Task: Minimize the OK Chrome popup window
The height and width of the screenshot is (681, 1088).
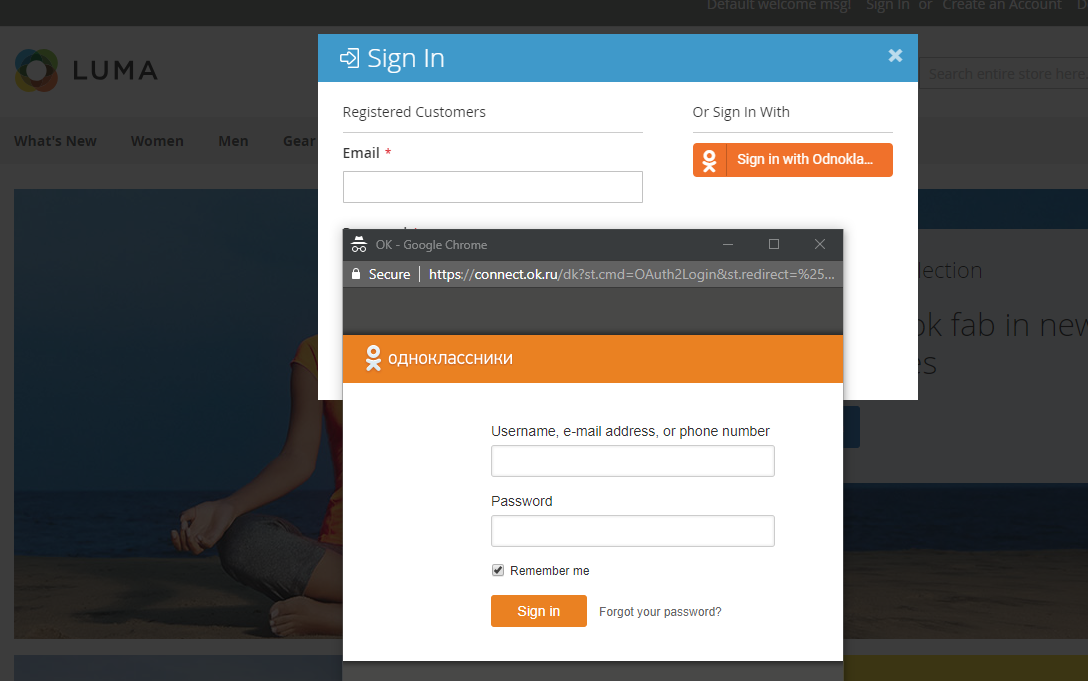Action: click(728, 245)
